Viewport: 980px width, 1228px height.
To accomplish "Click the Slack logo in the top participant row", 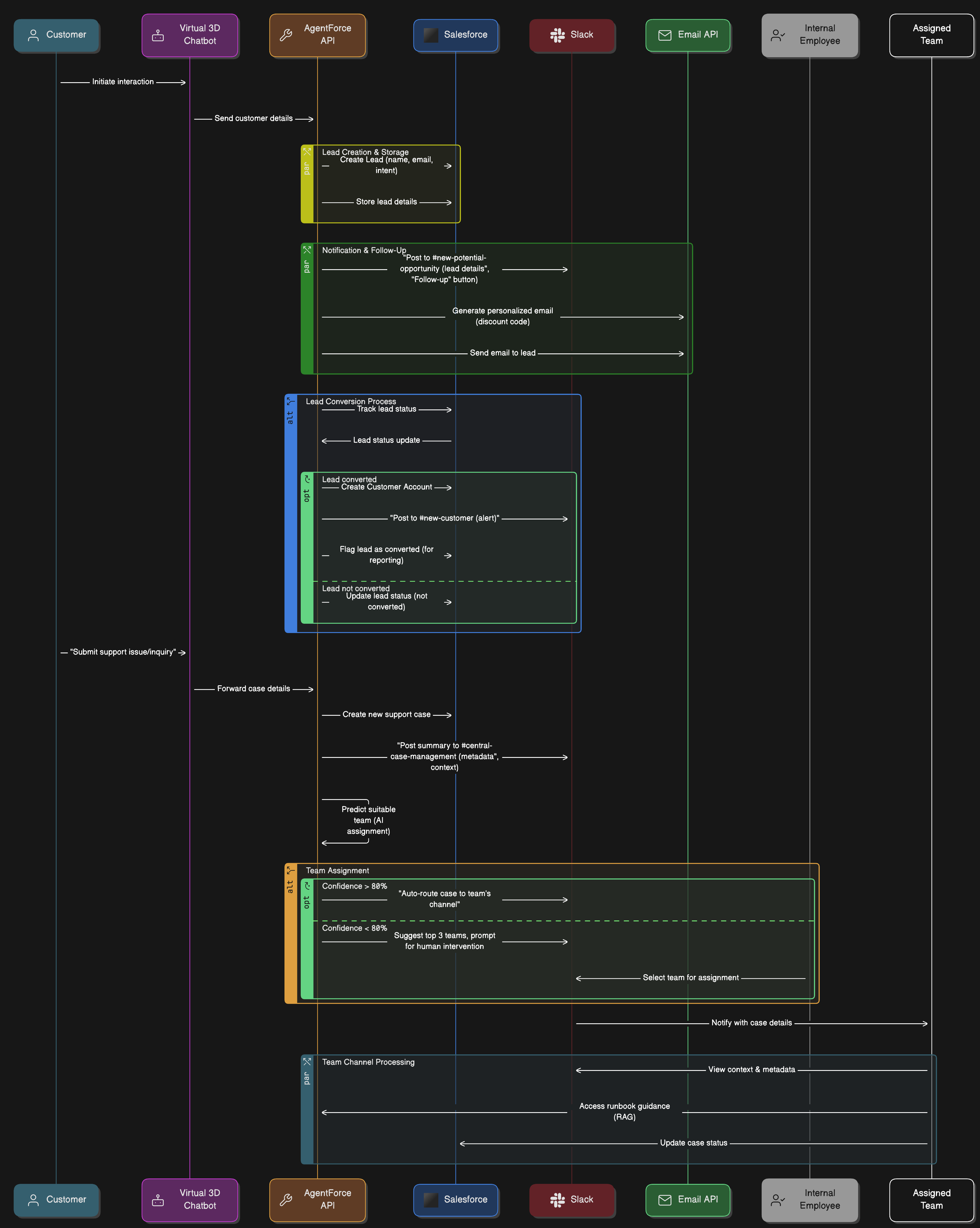I will (x=557, y=35).
